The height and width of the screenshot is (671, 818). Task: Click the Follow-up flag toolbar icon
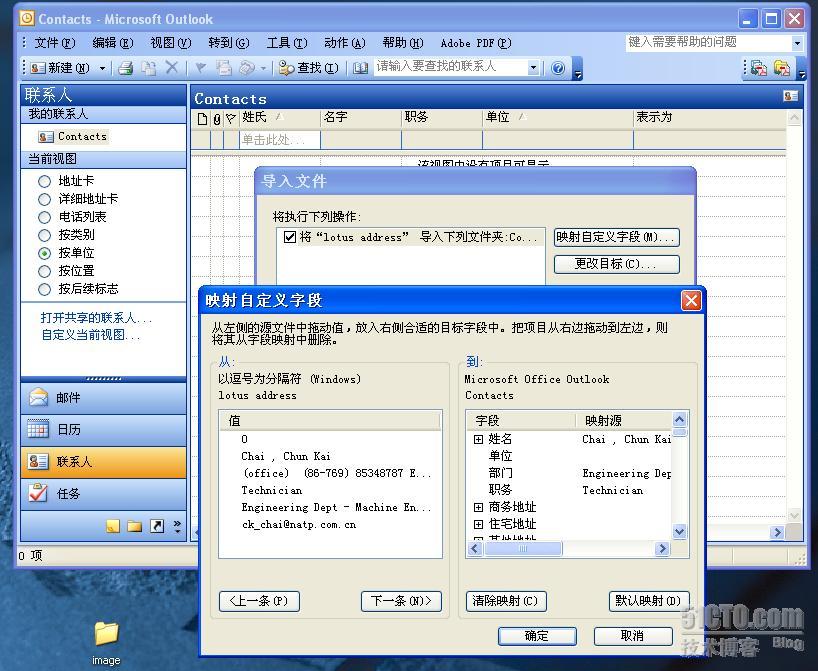[x=200, y=68]
